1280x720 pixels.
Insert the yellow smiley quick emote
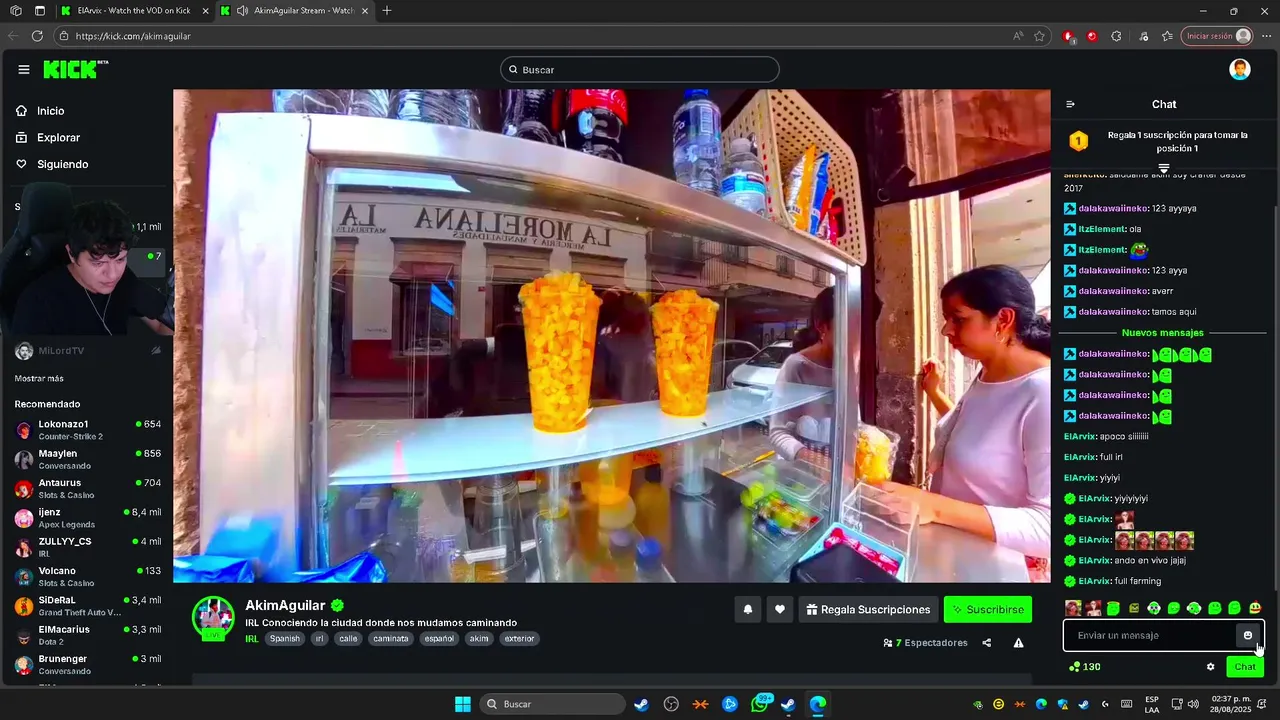pos(1255,608)
